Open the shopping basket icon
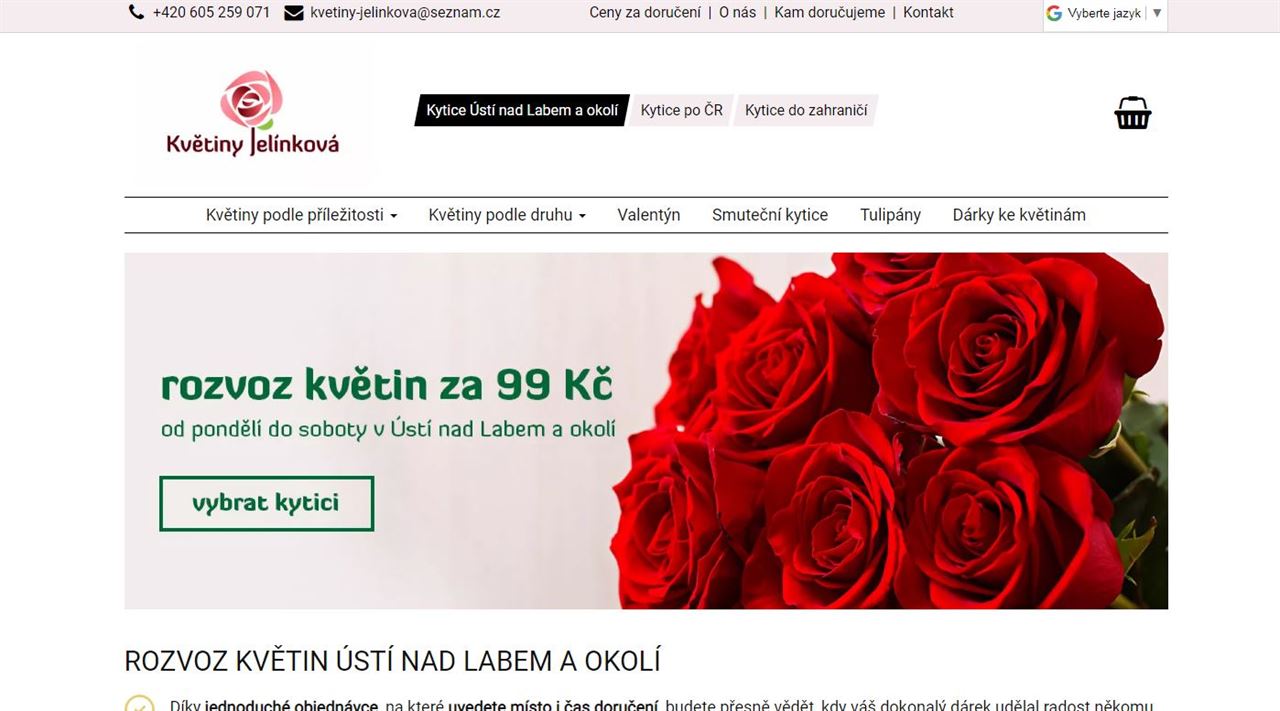 (x=1133, y=113)
